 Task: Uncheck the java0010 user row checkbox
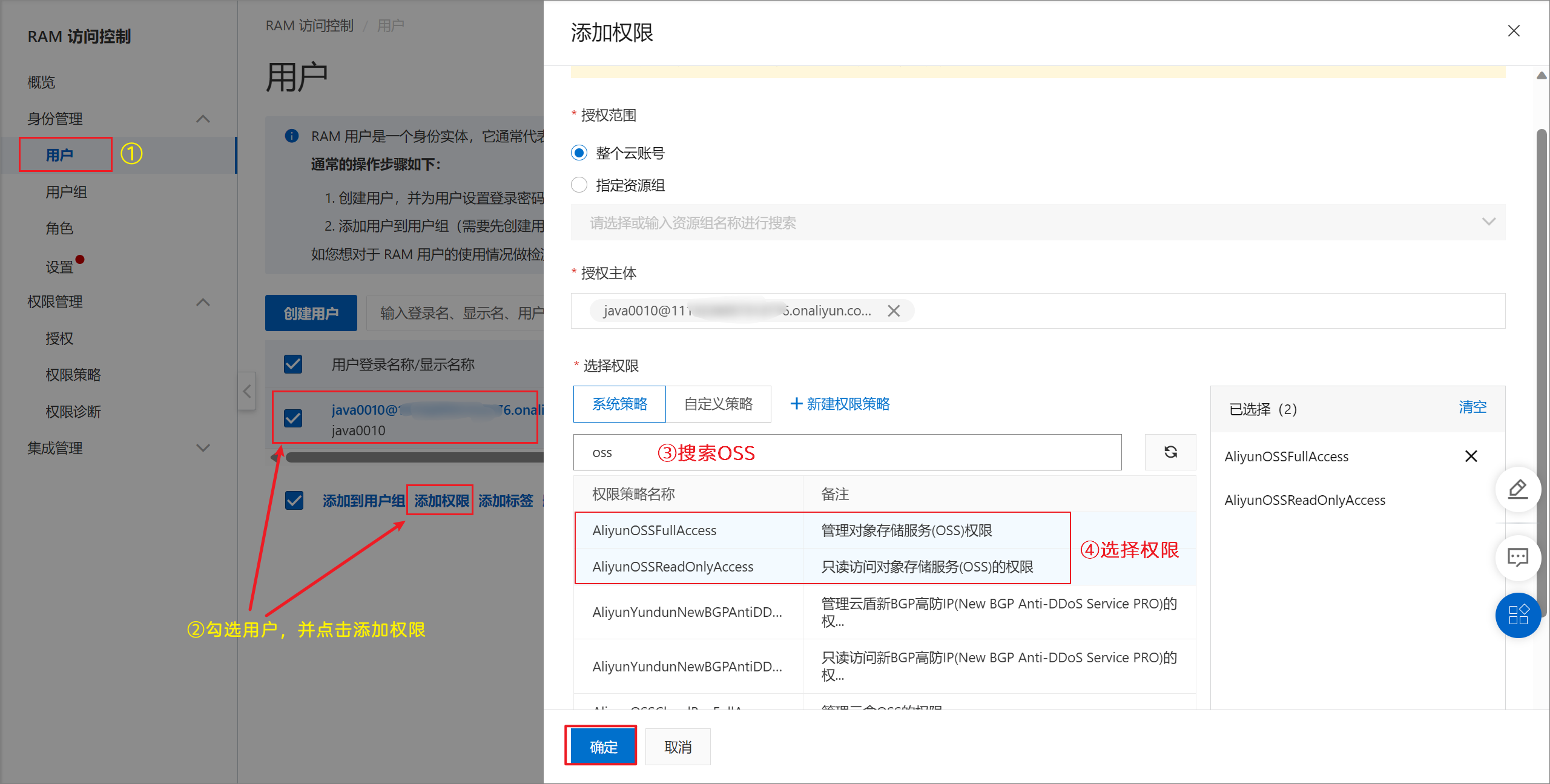click(x=293, y=418)
